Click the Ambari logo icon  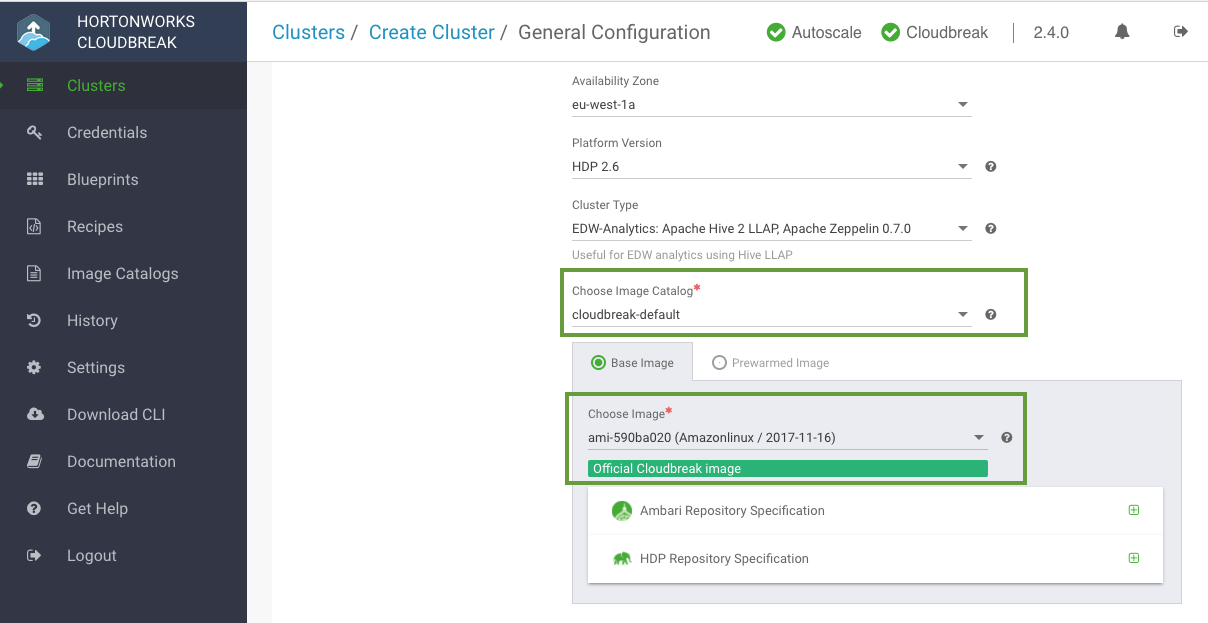tap(622, 511)
